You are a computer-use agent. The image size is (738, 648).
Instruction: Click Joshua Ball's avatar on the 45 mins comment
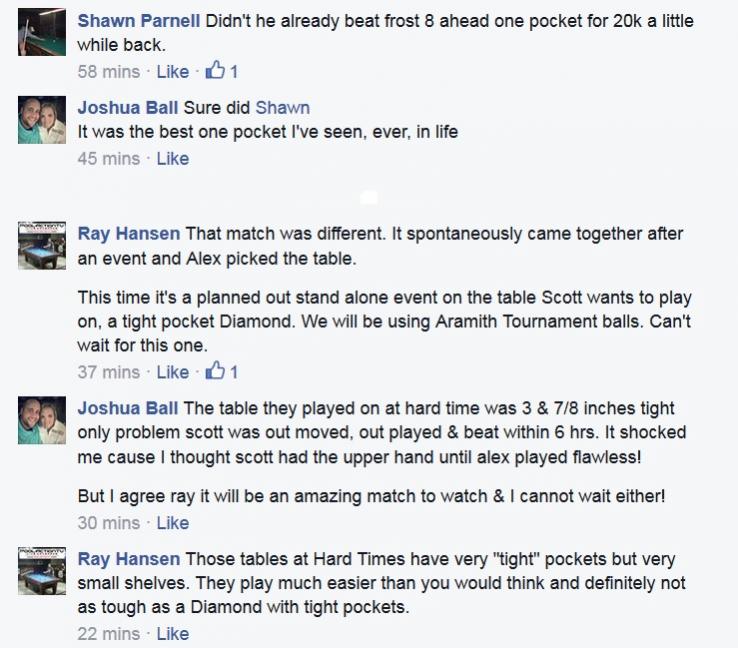pos(42,122)
